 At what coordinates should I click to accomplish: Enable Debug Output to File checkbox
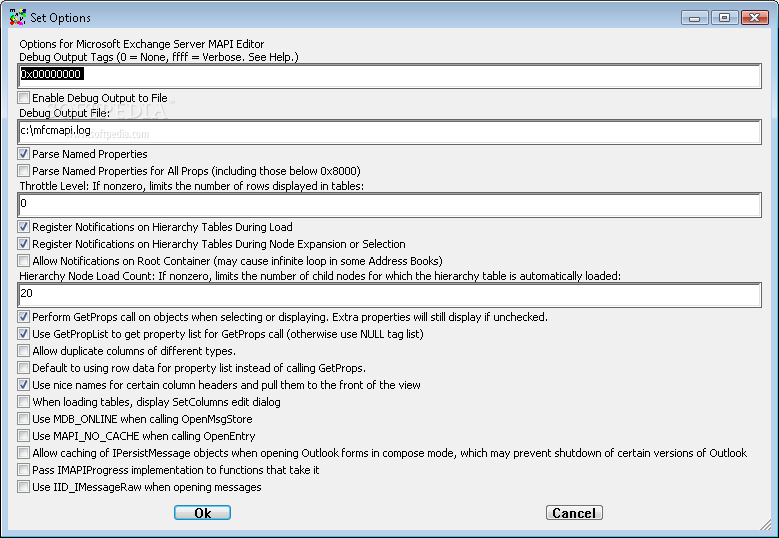pos(23,97)
